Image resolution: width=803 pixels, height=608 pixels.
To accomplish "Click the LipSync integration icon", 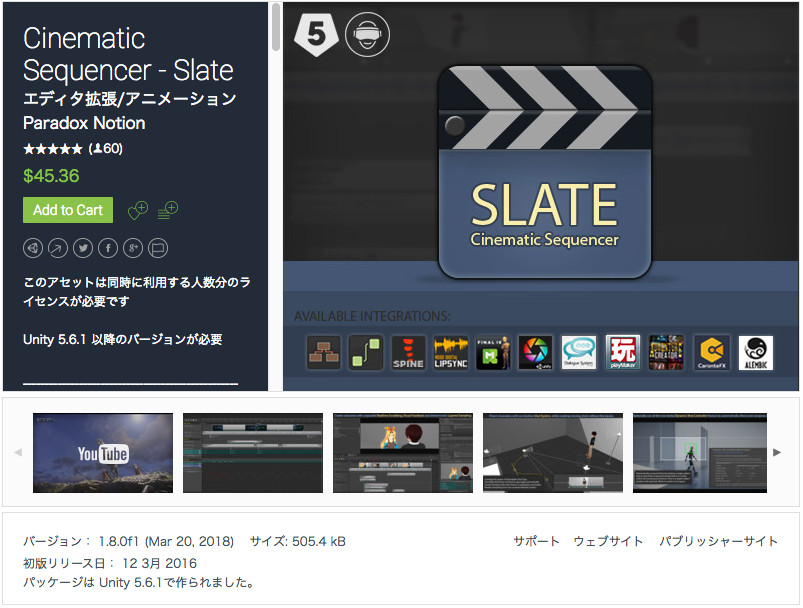I will pyautogui.click(x=451, y=352).
